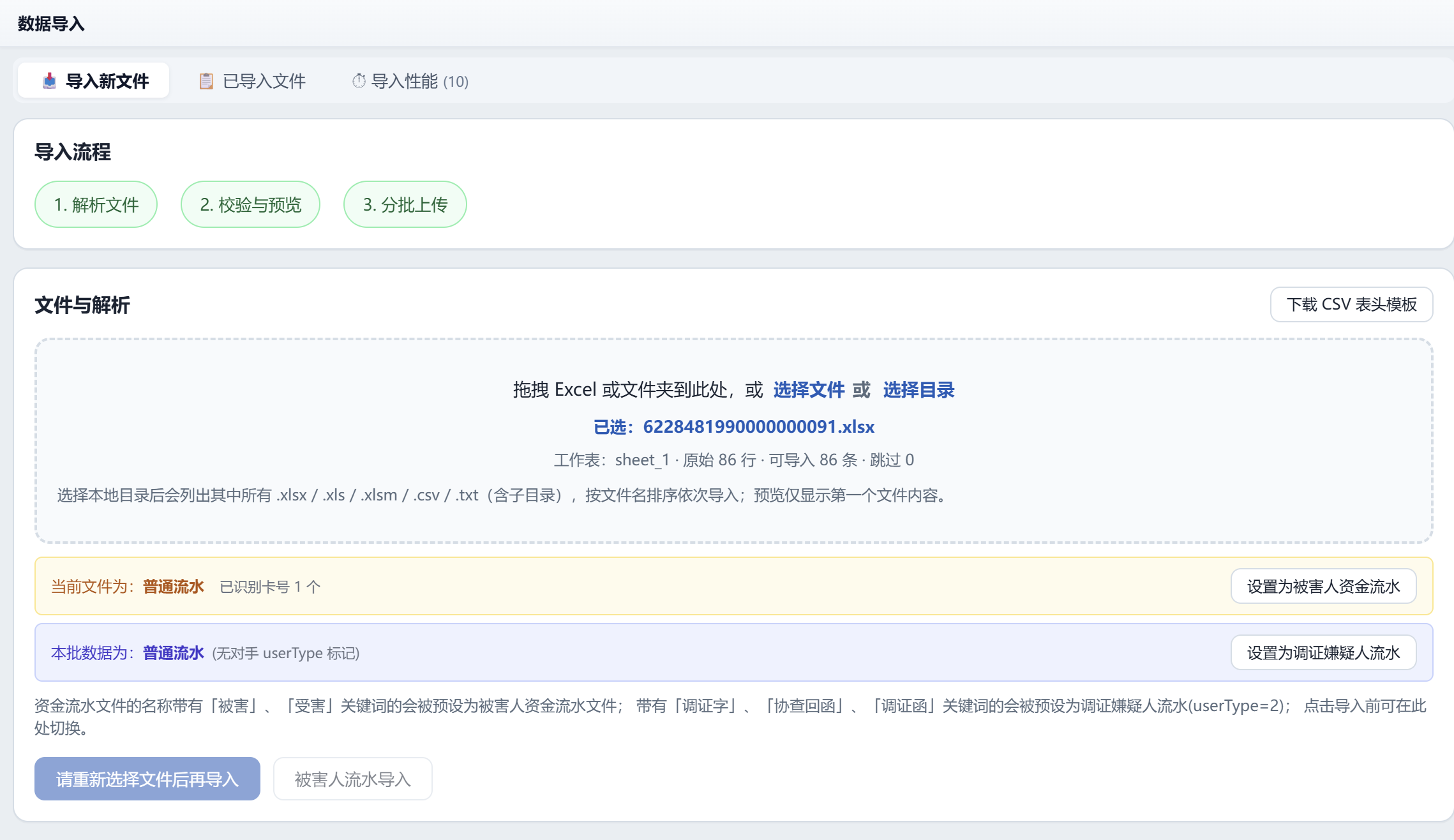Click the hint about supported .xlsx / .xls formats

tap(502, 495)
